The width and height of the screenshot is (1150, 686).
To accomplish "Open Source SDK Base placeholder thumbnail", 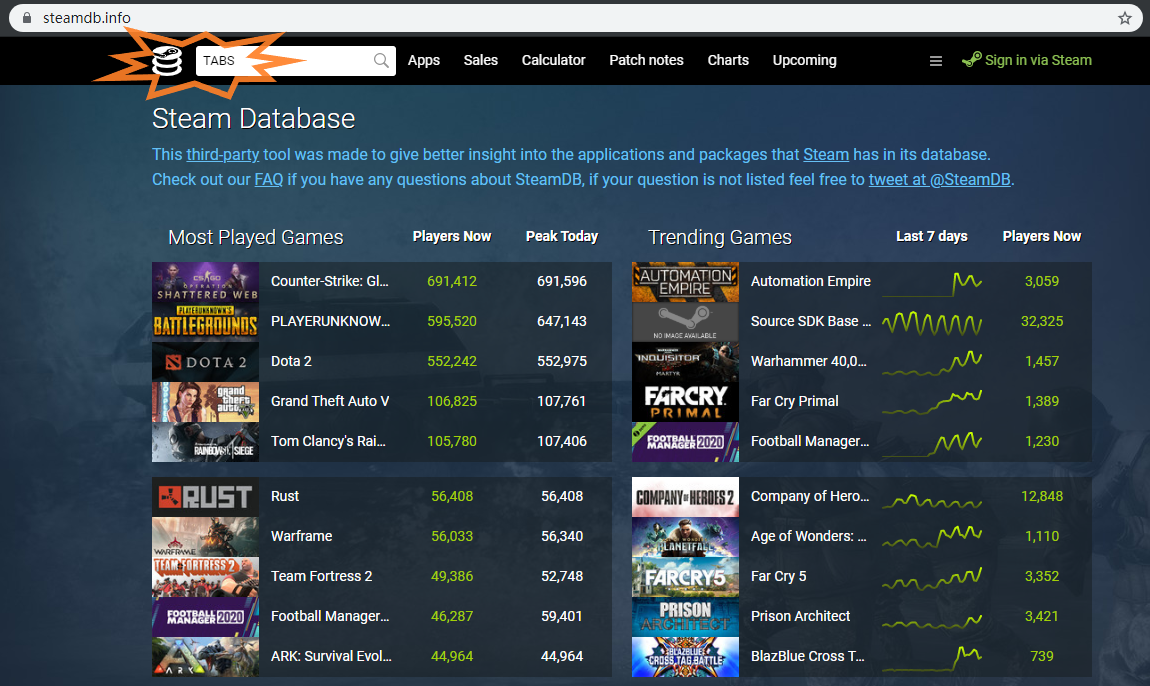I will (x=685, y=322).
